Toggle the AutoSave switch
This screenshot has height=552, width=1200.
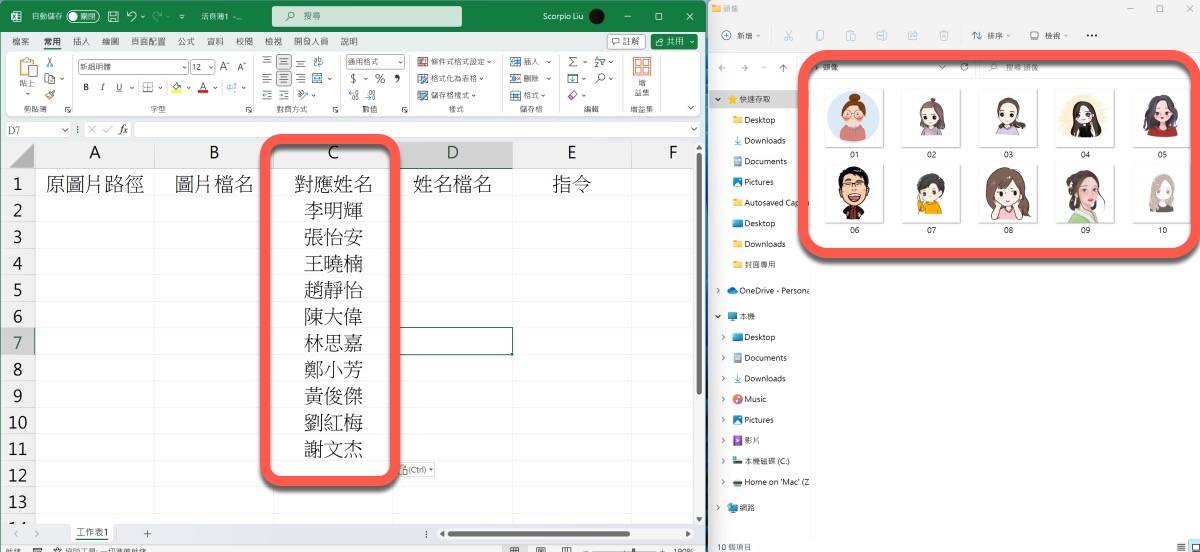(82, 17)
